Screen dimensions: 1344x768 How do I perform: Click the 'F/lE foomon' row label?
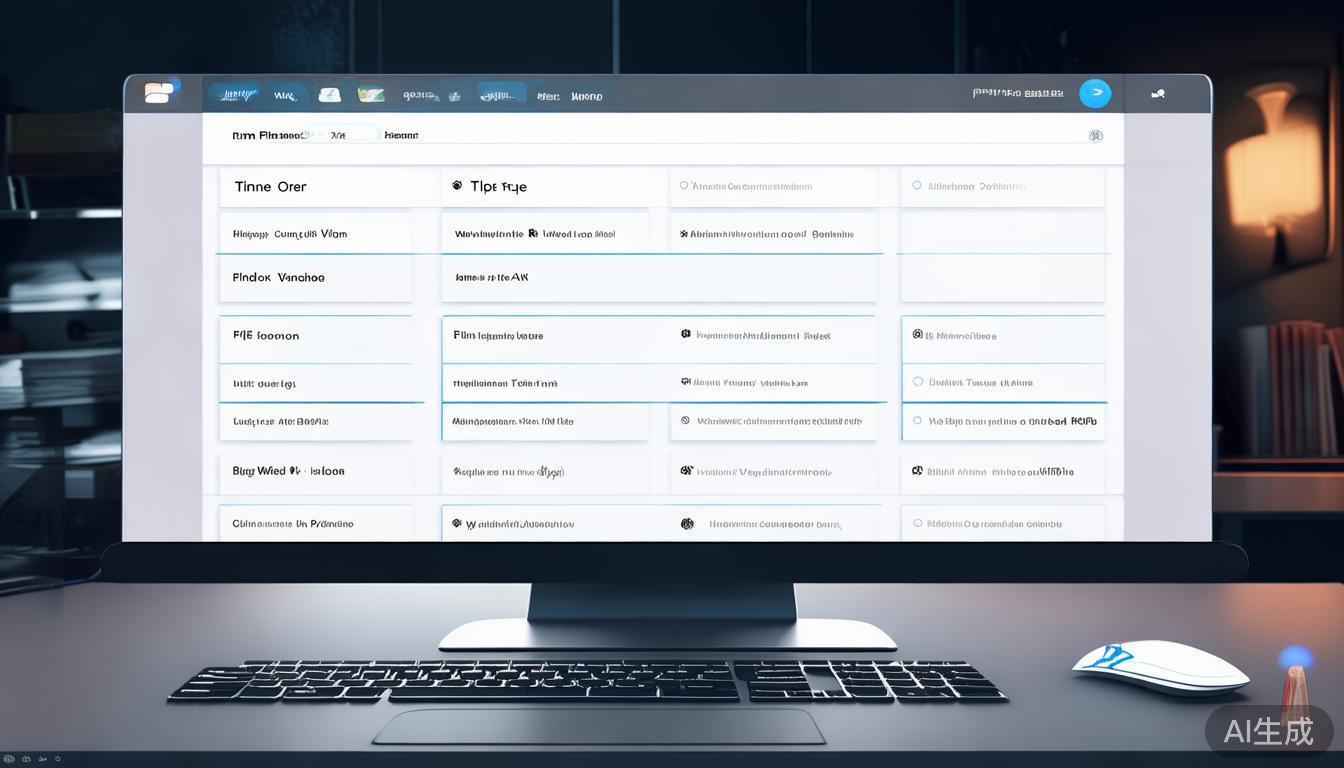266,336
